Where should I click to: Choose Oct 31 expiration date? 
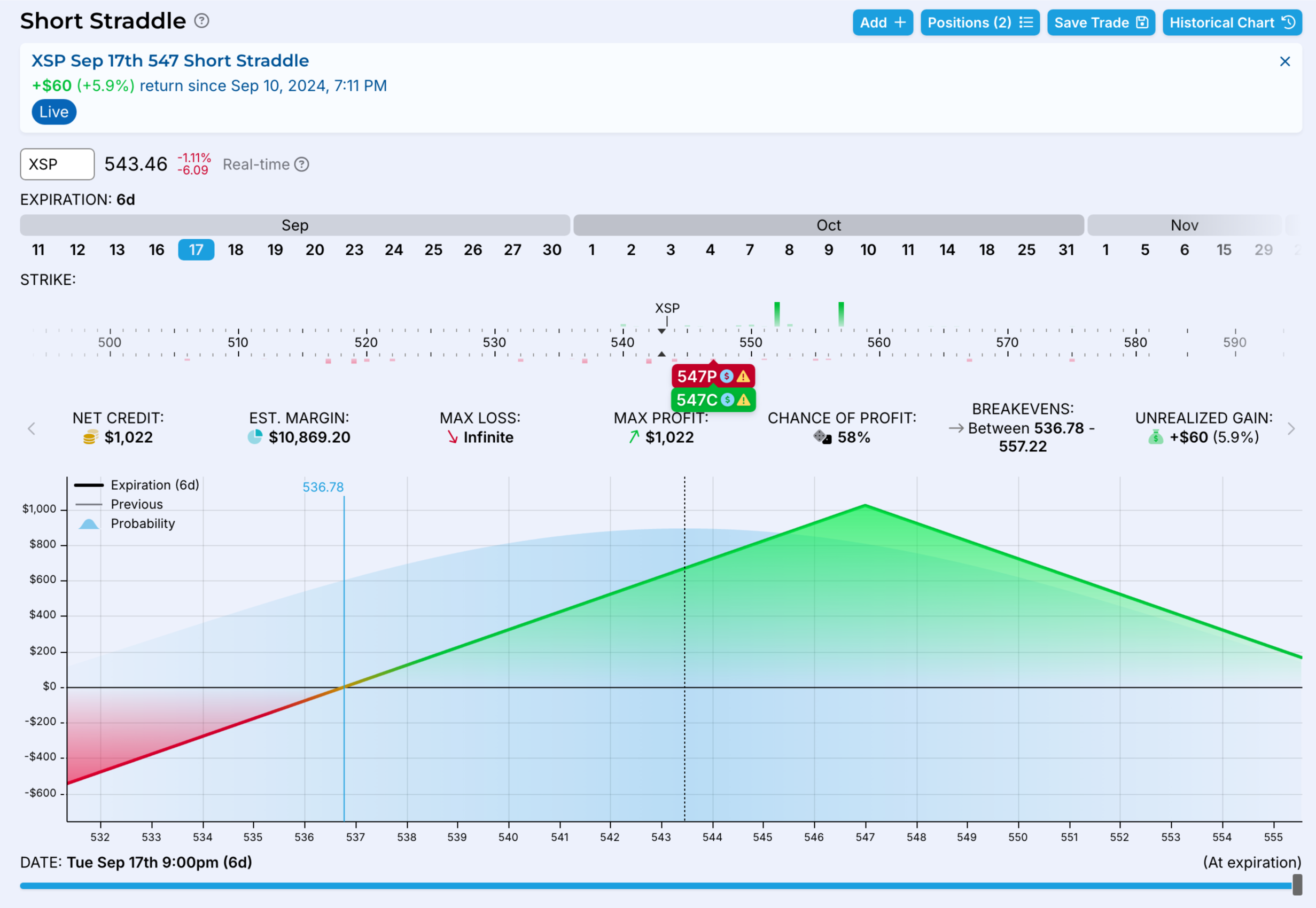[1066, 250]
